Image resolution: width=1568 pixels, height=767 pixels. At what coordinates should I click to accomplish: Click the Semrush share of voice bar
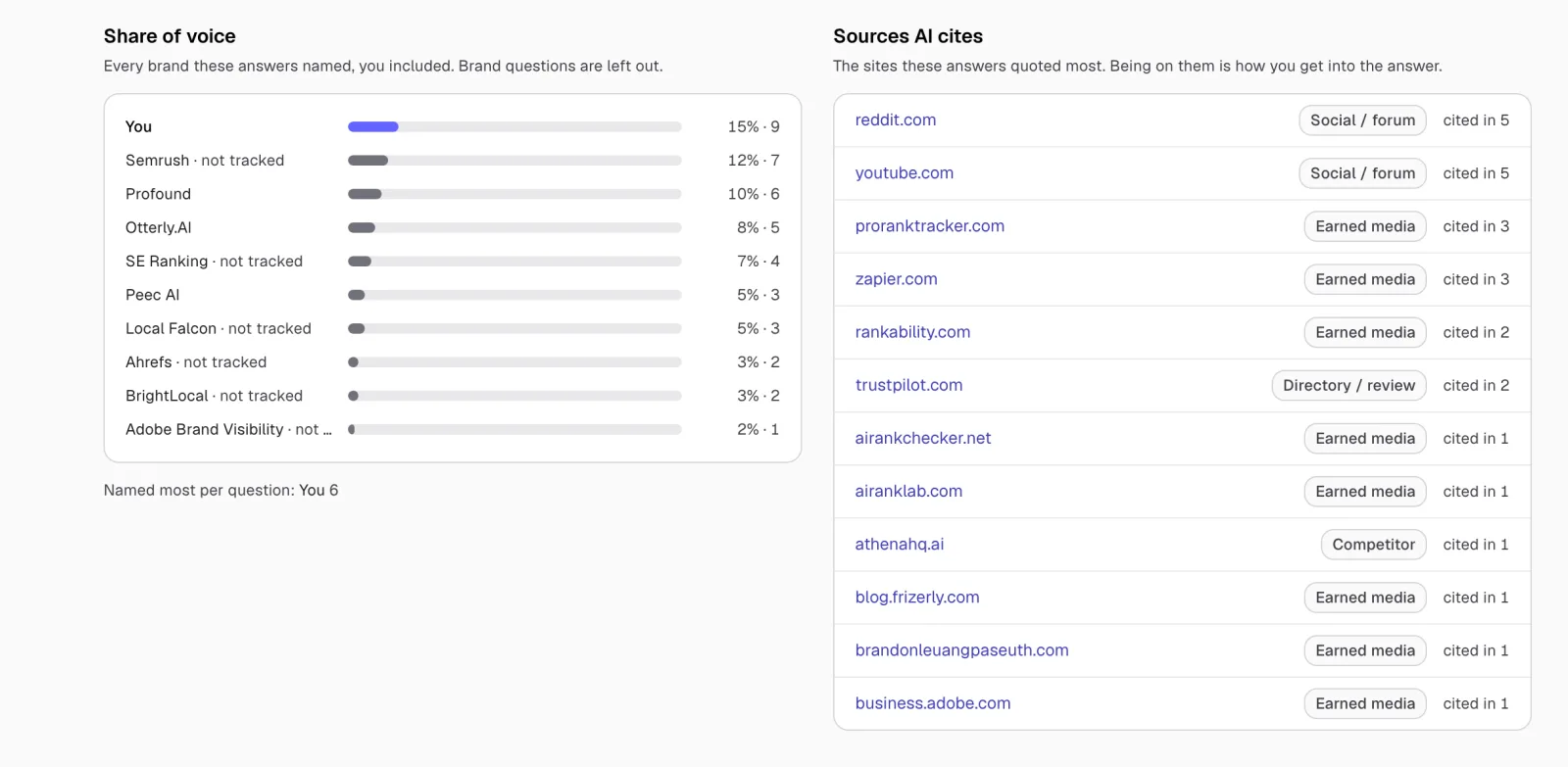[514, 160]
